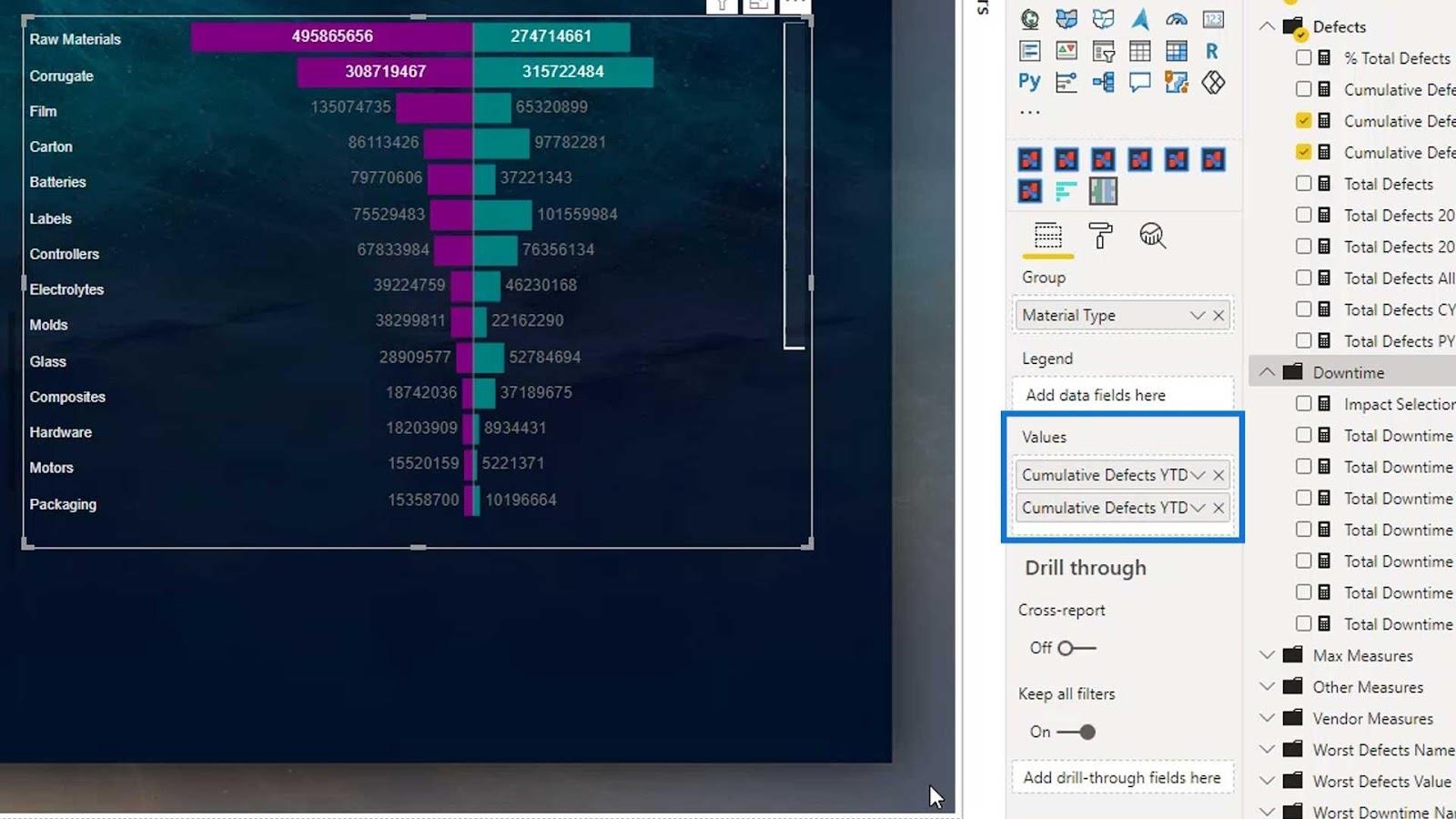
Task: Choose the Key influencers visual
Action: click(x=1067, y=82)
